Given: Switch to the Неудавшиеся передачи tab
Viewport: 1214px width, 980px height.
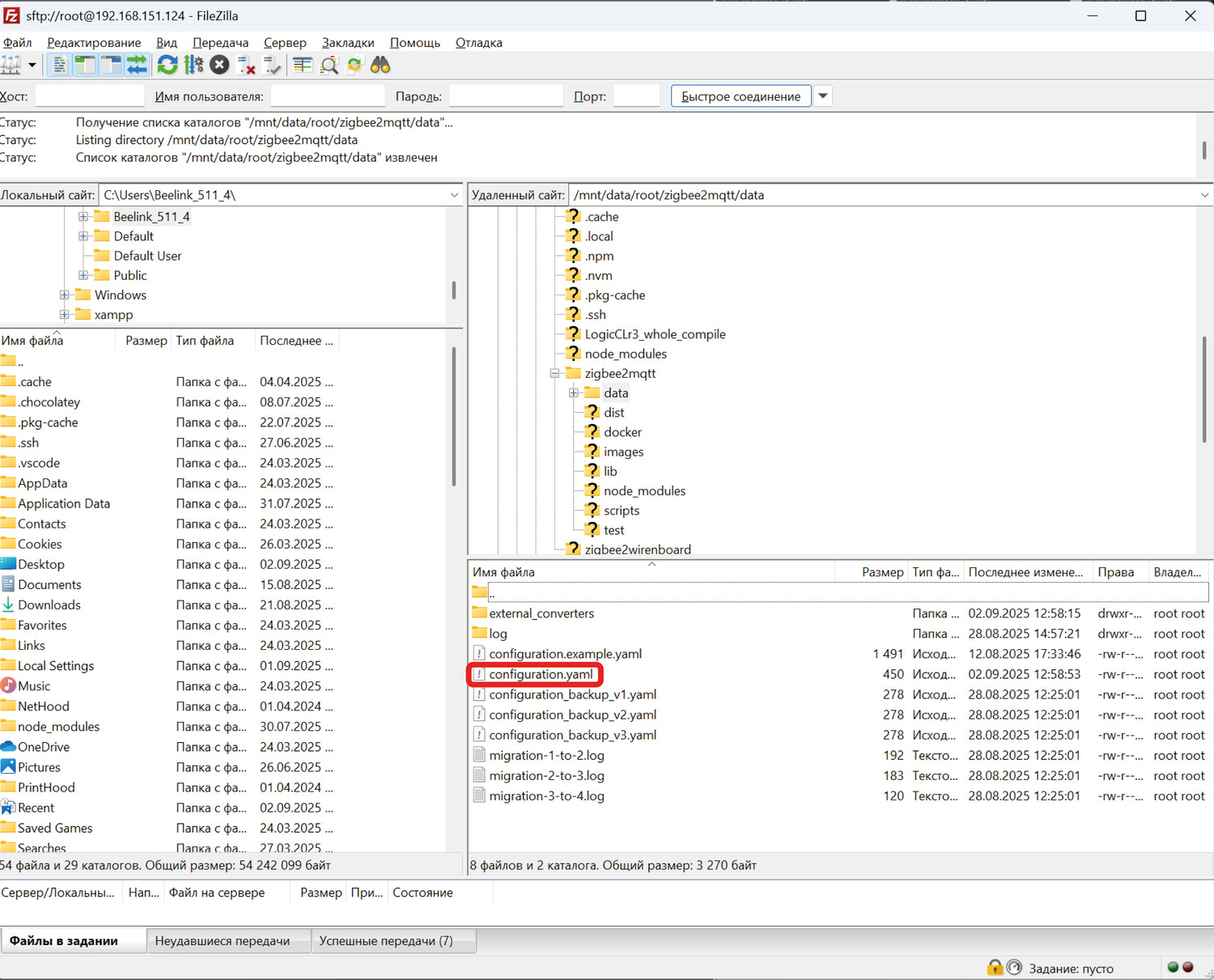Looking at the screenshot, I should pos(223,941).
